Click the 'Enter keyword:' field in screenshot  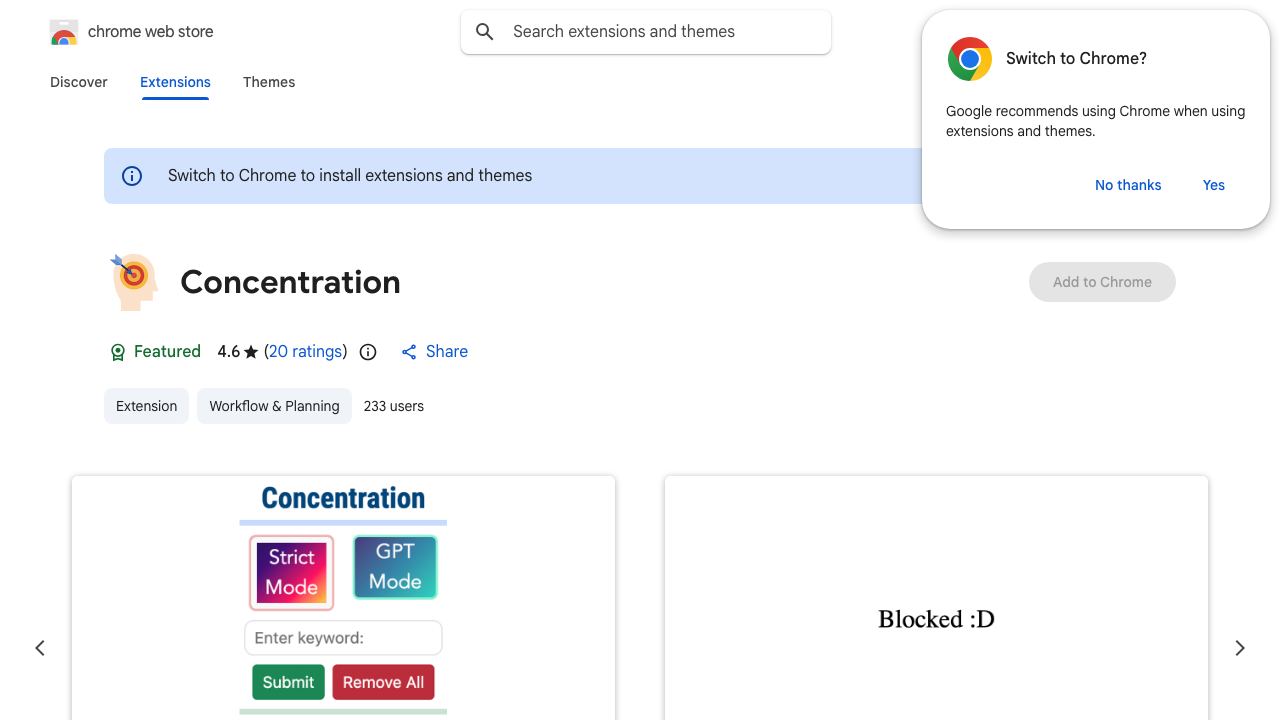343,638
